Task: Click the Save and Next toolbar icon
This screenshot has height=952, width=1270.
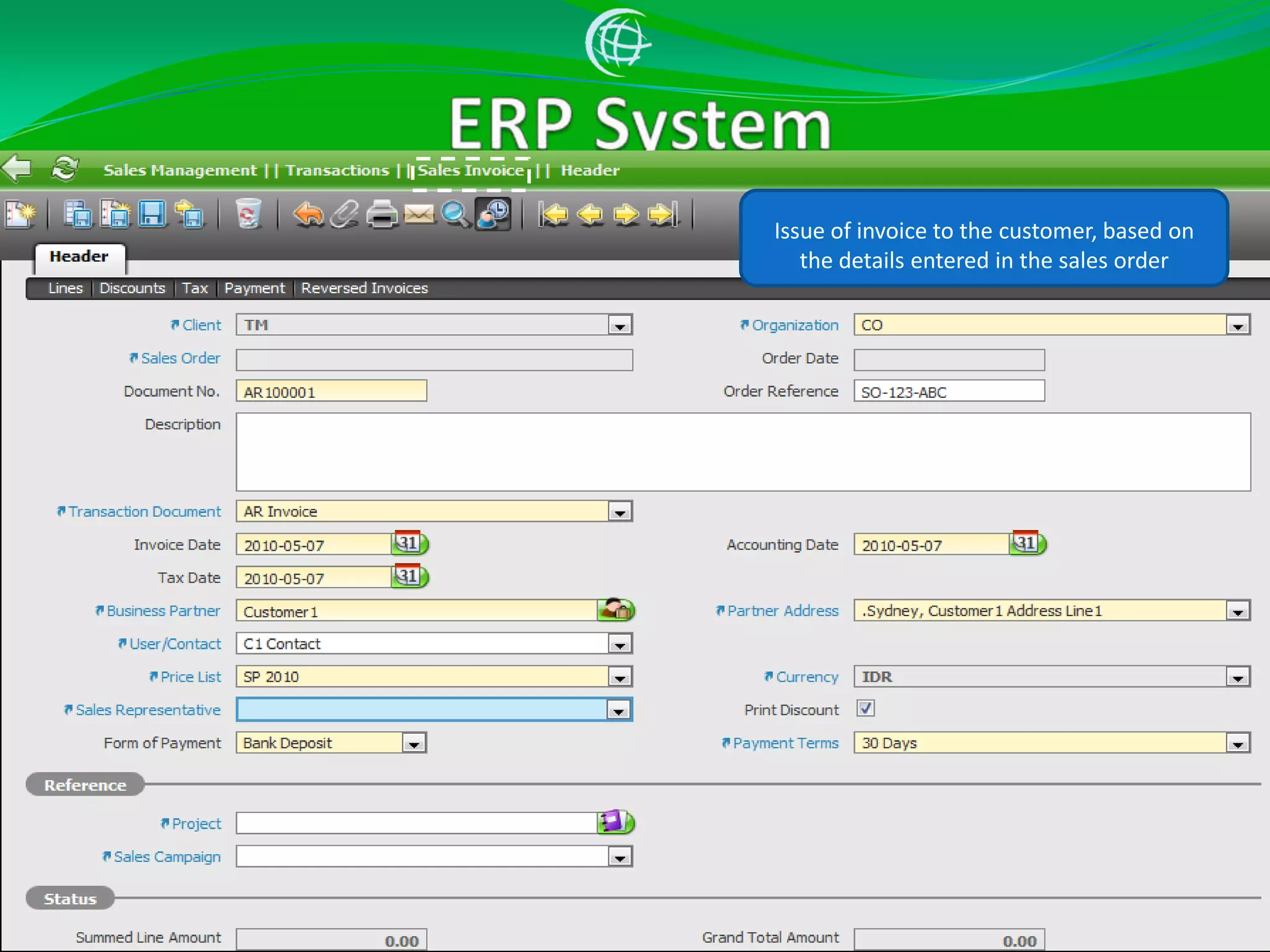Action: 189,214
